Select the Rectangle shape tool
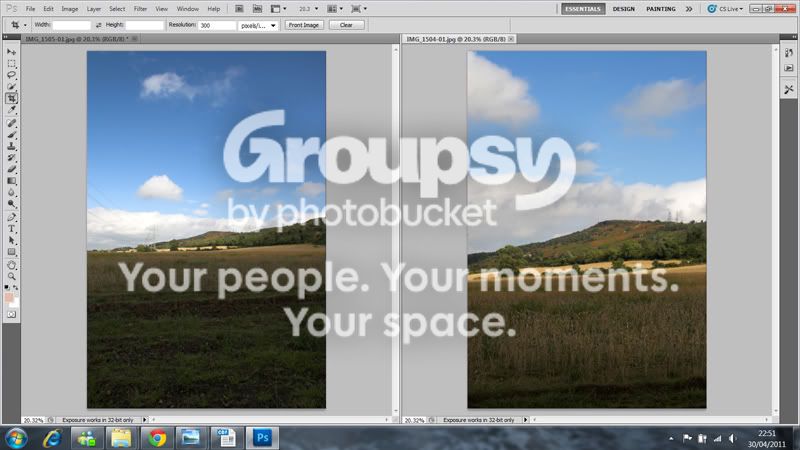The image size is (800, 450). 11,252
